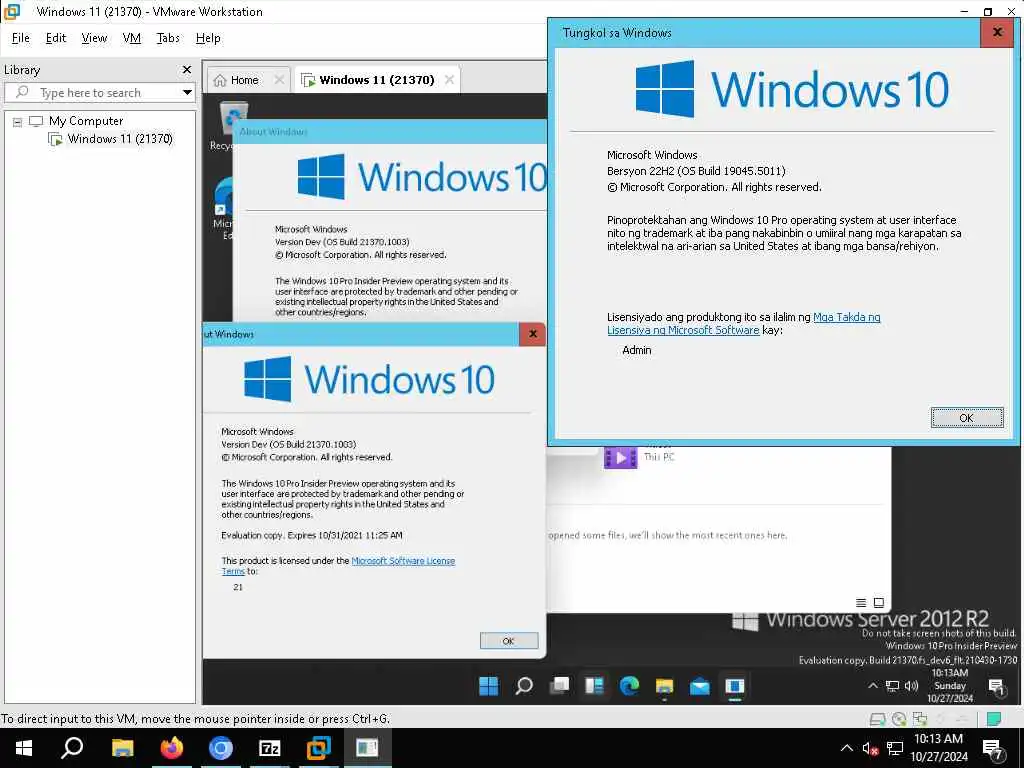Open File Explorer on guest taskbar
This screenshot has width=1024, height=768.
[664, 686]
